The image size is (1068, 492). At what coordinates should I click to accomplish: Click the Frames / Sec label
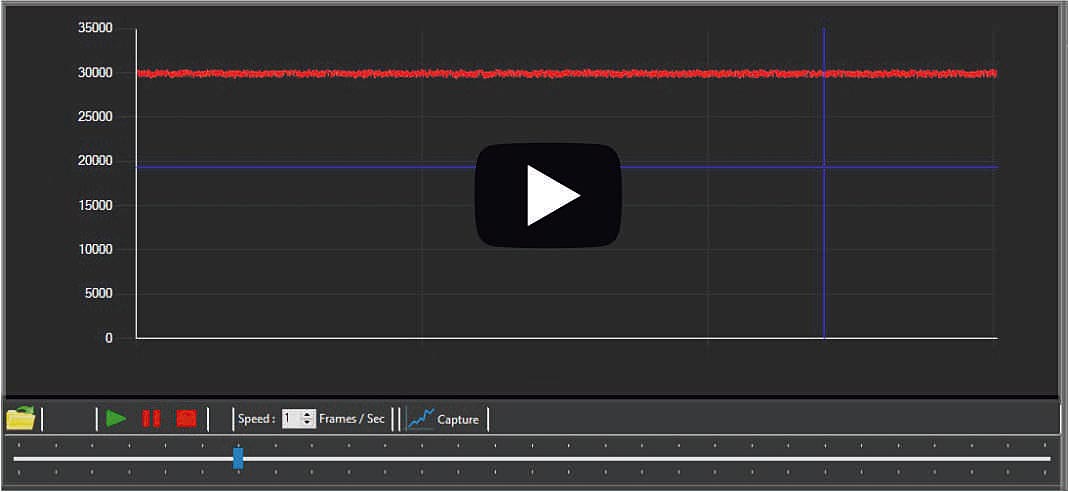(x=351, y=419)
